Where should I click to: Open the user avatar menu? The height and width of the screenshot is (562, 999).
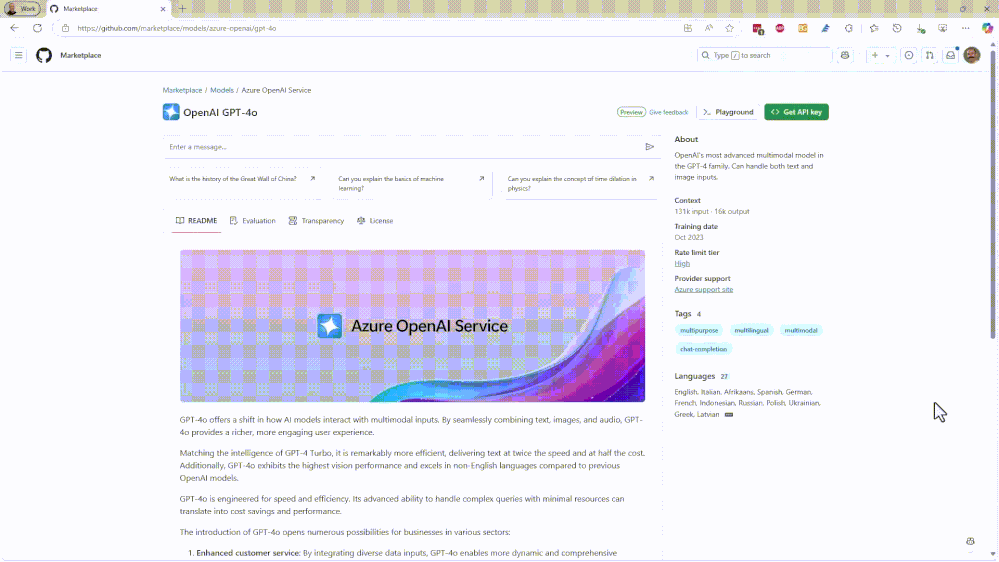pos(972,55)
